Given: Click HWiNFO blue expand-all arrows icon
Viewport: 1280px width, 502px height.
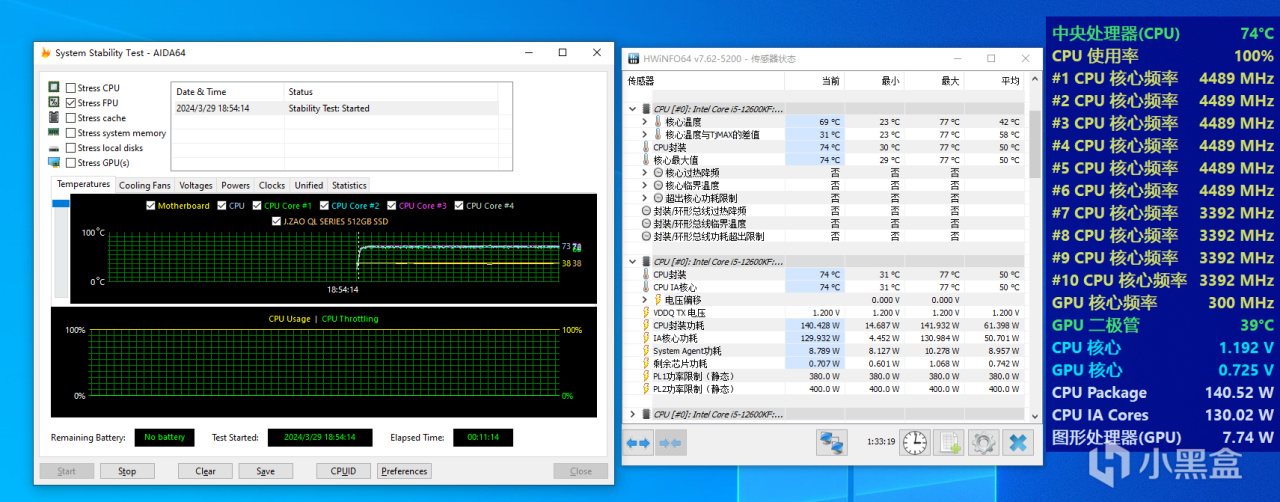Looking at the screenshot, I should 638,442.
